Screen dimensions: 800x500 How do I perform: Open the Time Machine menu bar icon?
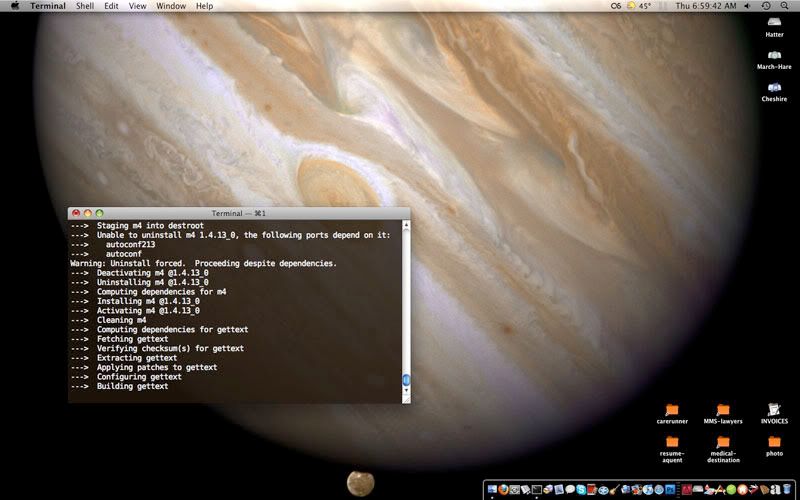coord(766,6)
